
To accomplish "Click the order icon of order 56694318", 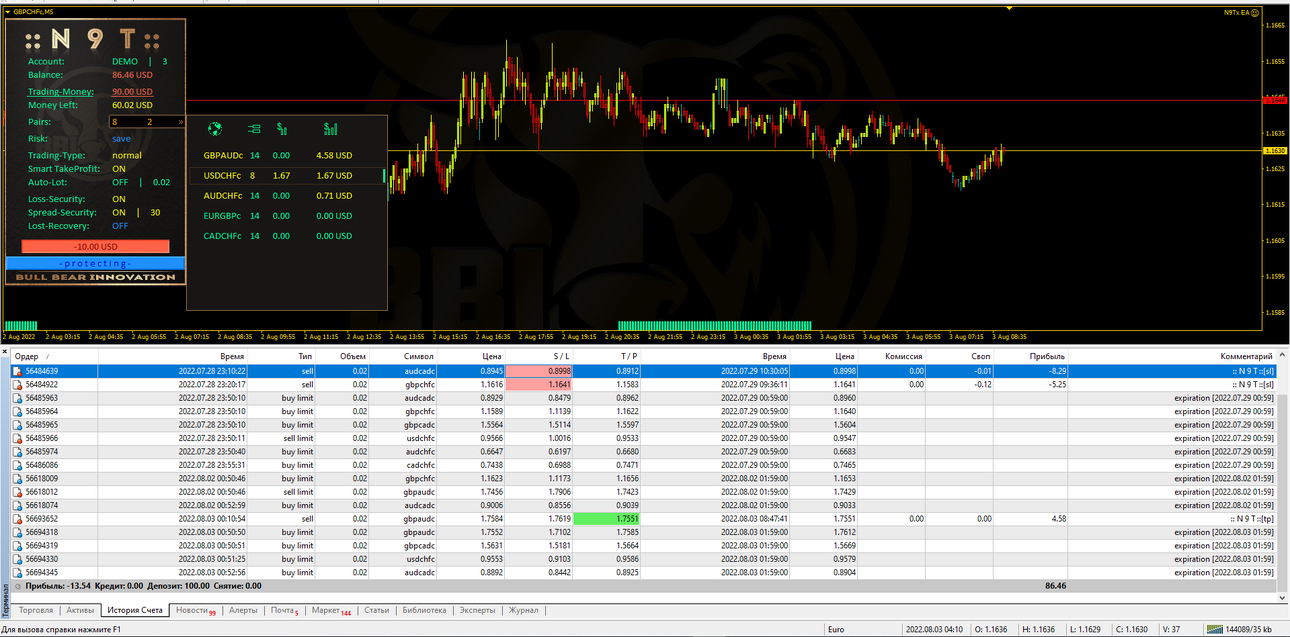I will [x=17, y=533].
